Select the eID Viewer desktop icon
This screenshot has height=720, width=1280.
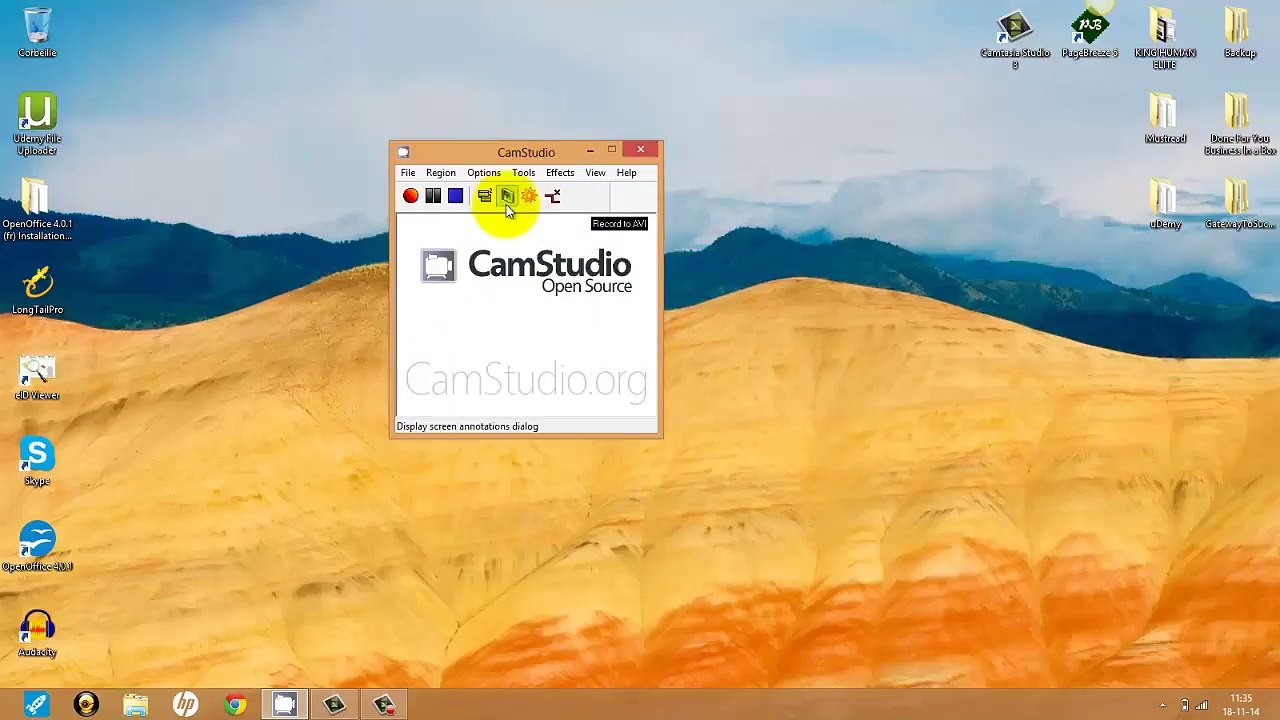(37, 378)
